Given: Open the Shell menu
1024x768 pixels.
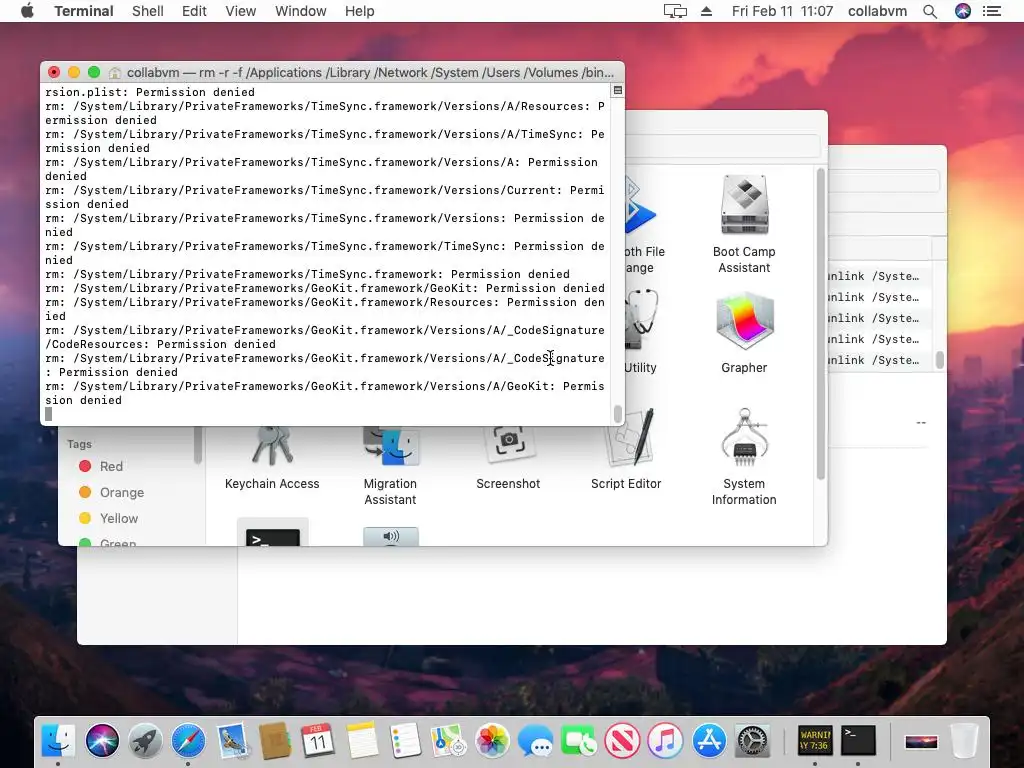Looking at the screenshot, I should point(148,11).
